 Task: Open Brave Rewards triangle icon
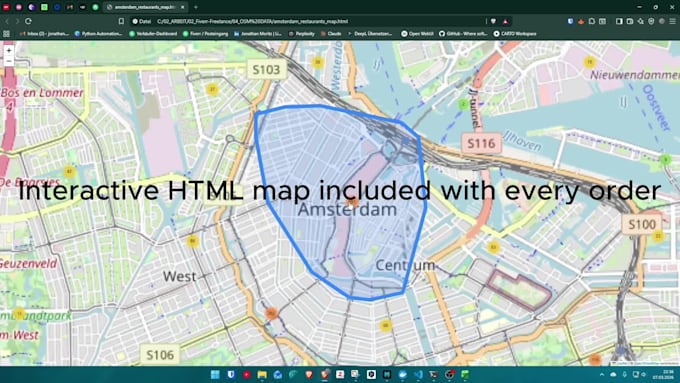click(505, 21)
